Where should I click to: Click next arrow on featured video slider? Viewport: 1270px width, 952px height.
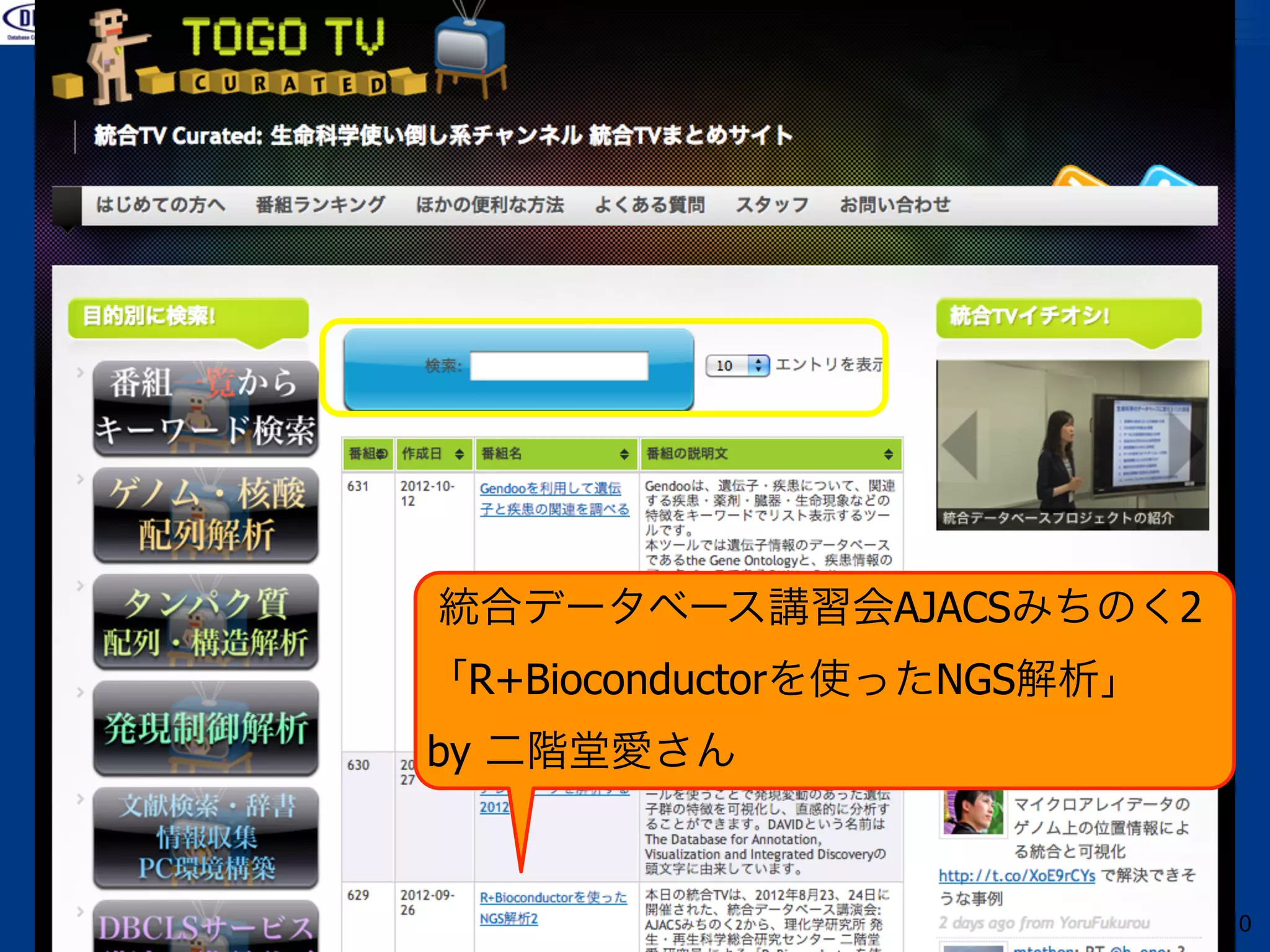[1186, 444]
